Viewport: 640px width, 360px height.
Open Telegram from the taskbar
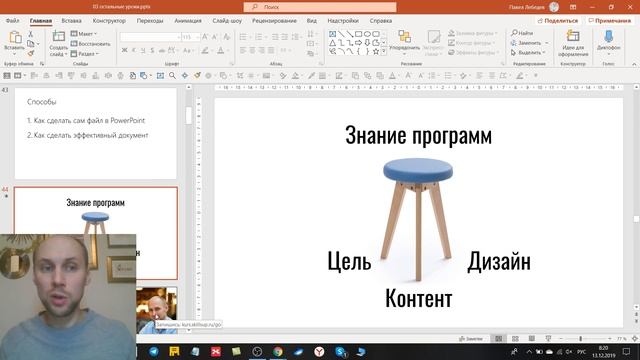pos(154,351)
